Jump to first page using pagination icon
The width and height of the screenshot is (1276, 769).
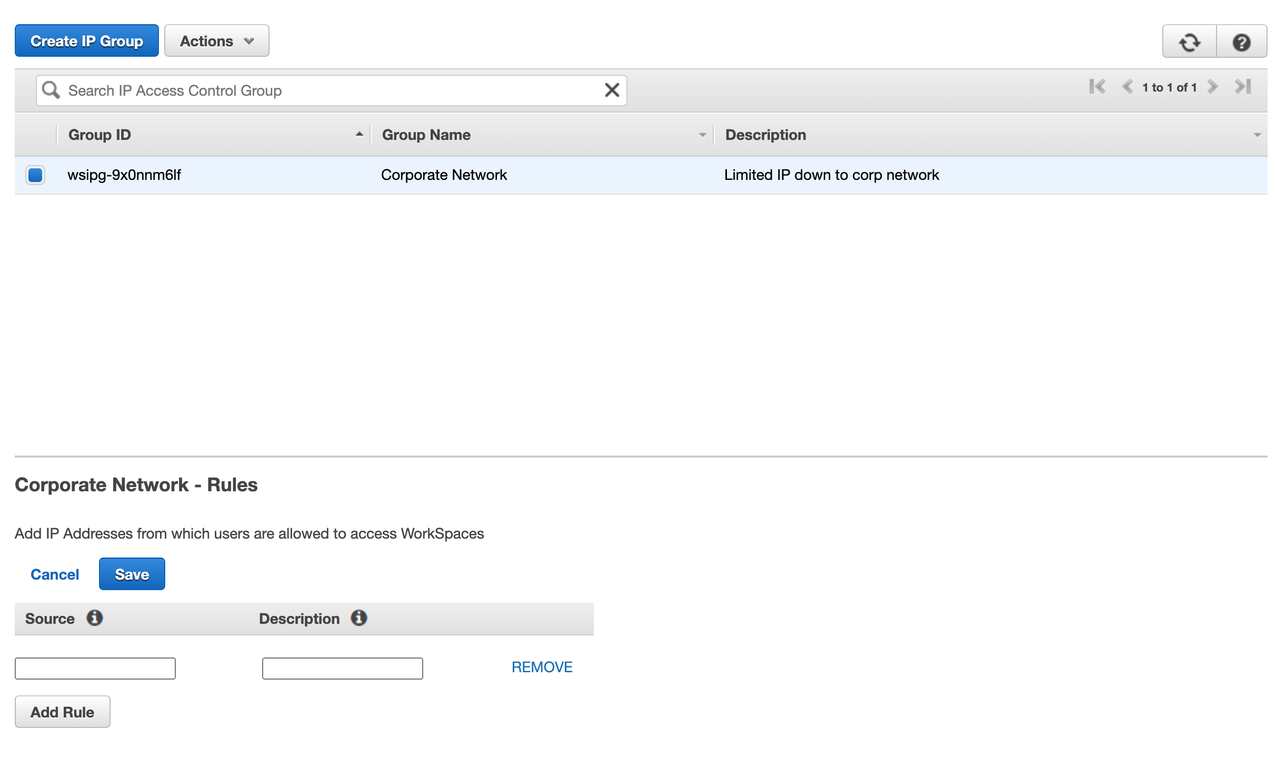click(1096, 87)
